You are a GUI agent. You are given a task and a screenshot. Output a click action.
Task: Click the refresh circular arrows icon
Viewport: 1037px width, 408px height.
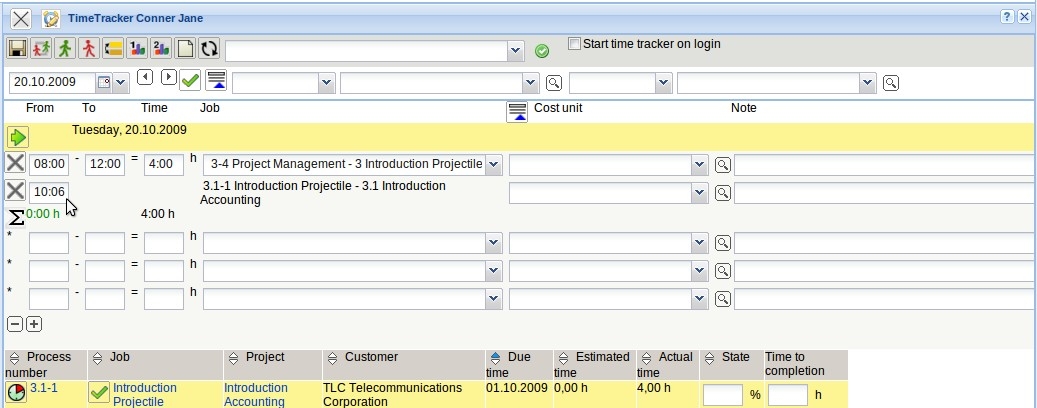209,48
